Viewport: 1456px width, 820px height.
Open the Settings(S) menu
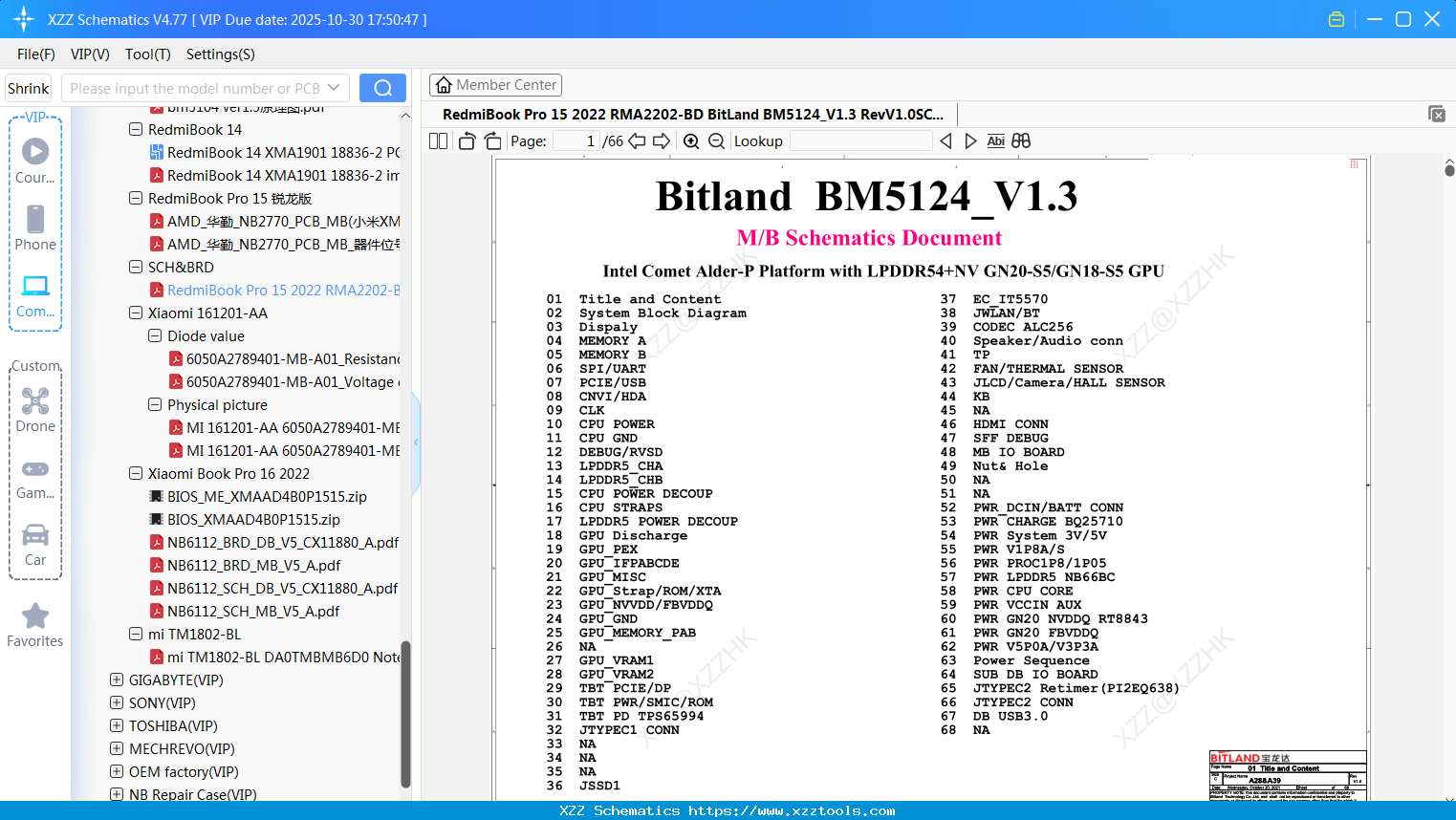(221, 54)
